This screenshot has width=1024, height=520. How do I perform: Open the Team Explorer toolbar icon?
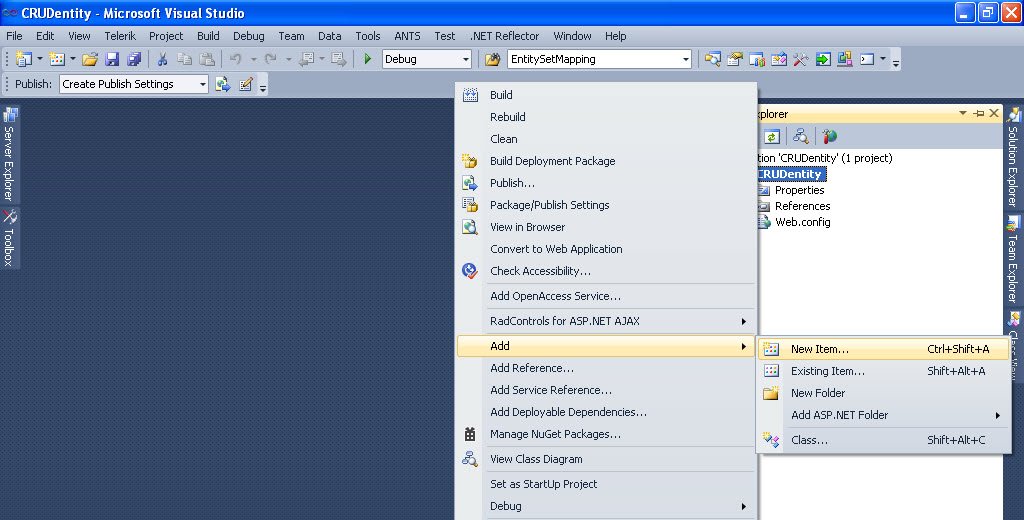(x=757, y=59)
